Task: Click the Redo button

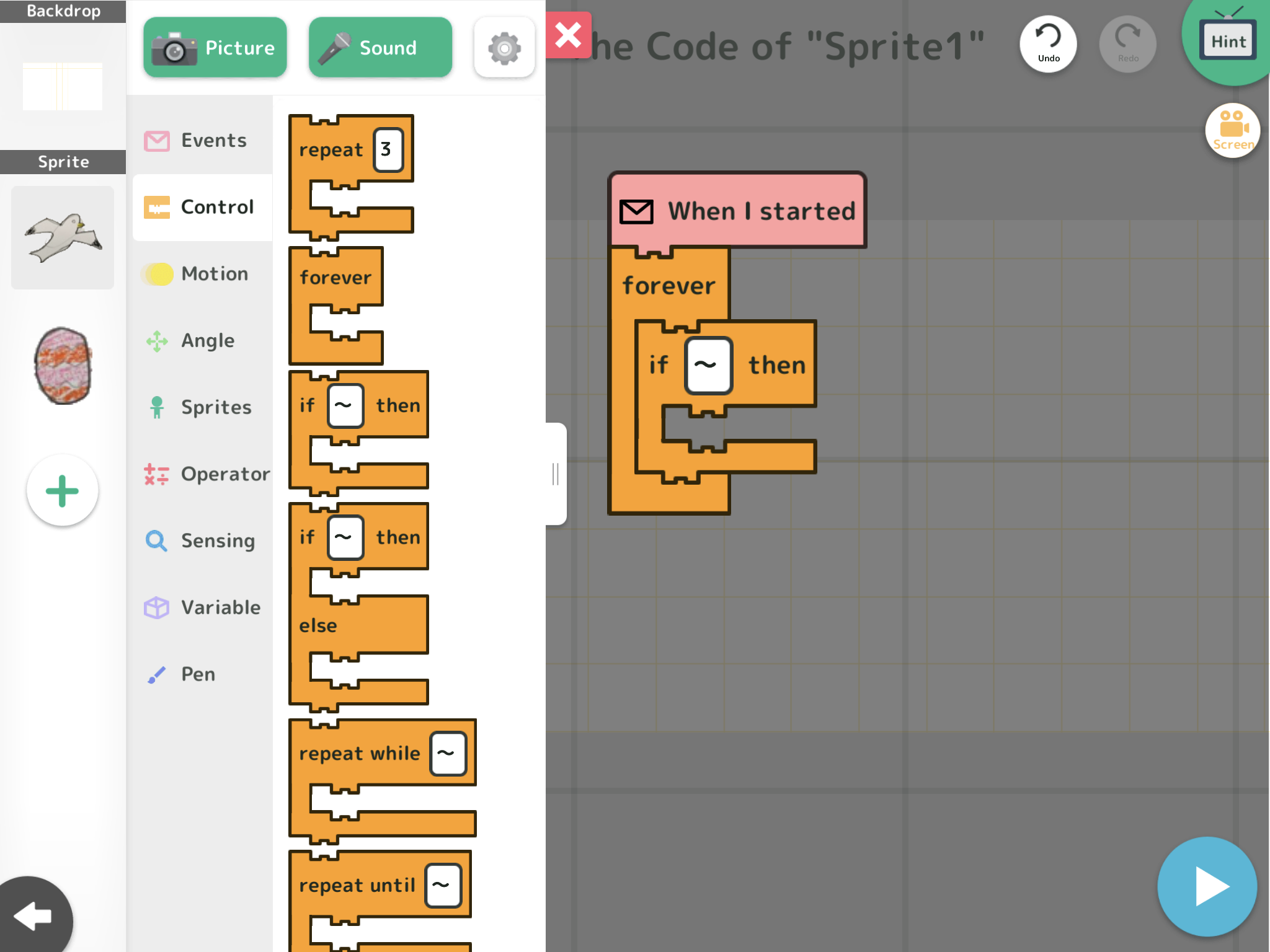Action: pyautogui.click(x=1127, y=43)
